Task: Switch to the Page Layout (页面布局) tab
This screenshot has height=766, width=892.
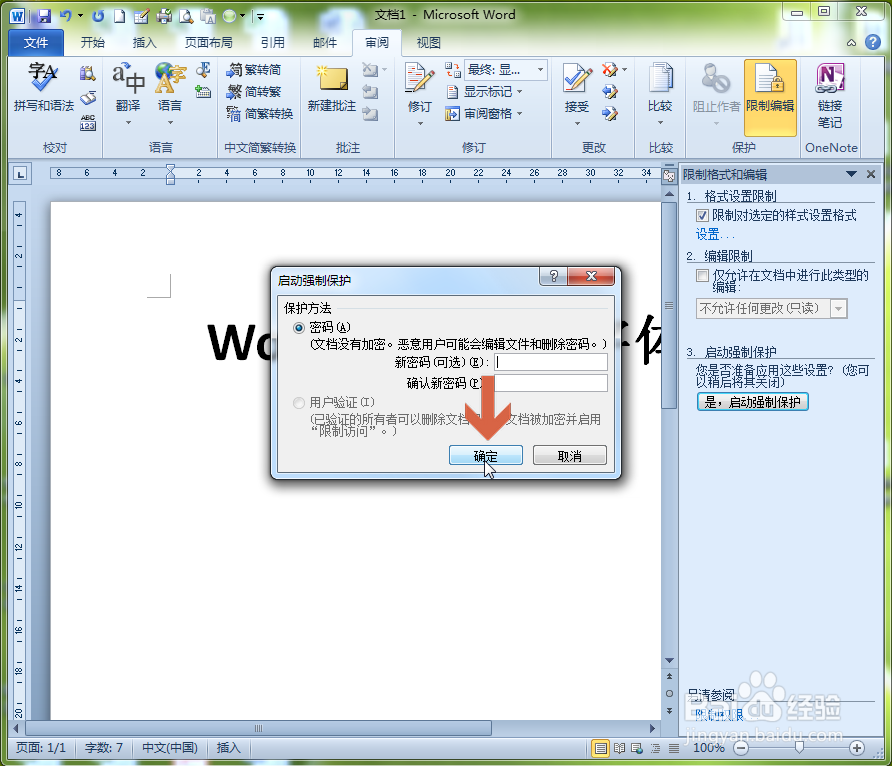Action: tap(208, 43)
